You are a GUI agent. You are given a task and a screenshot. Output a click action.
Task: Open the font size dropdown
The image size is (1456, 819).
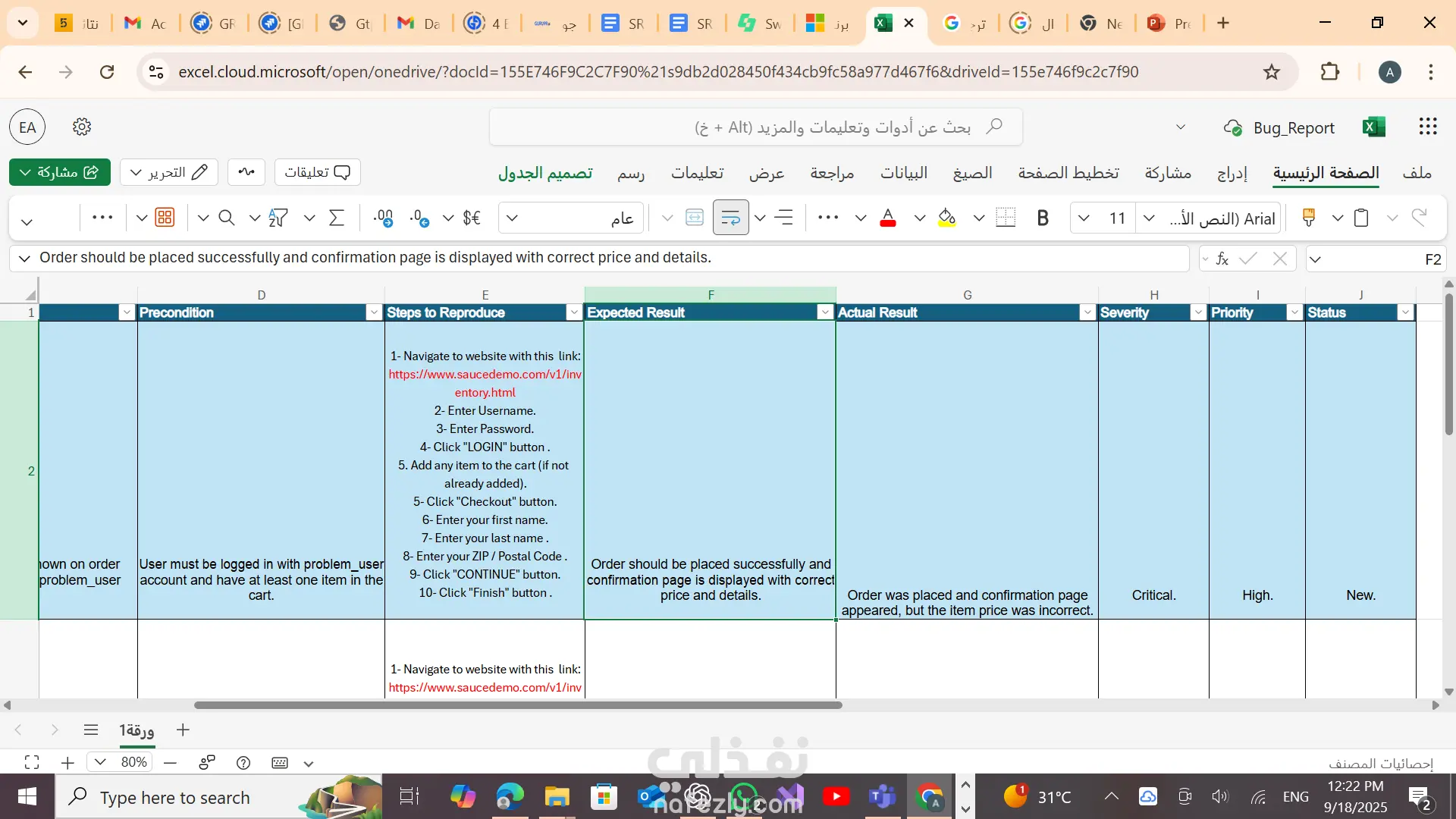coord(1084,218)
